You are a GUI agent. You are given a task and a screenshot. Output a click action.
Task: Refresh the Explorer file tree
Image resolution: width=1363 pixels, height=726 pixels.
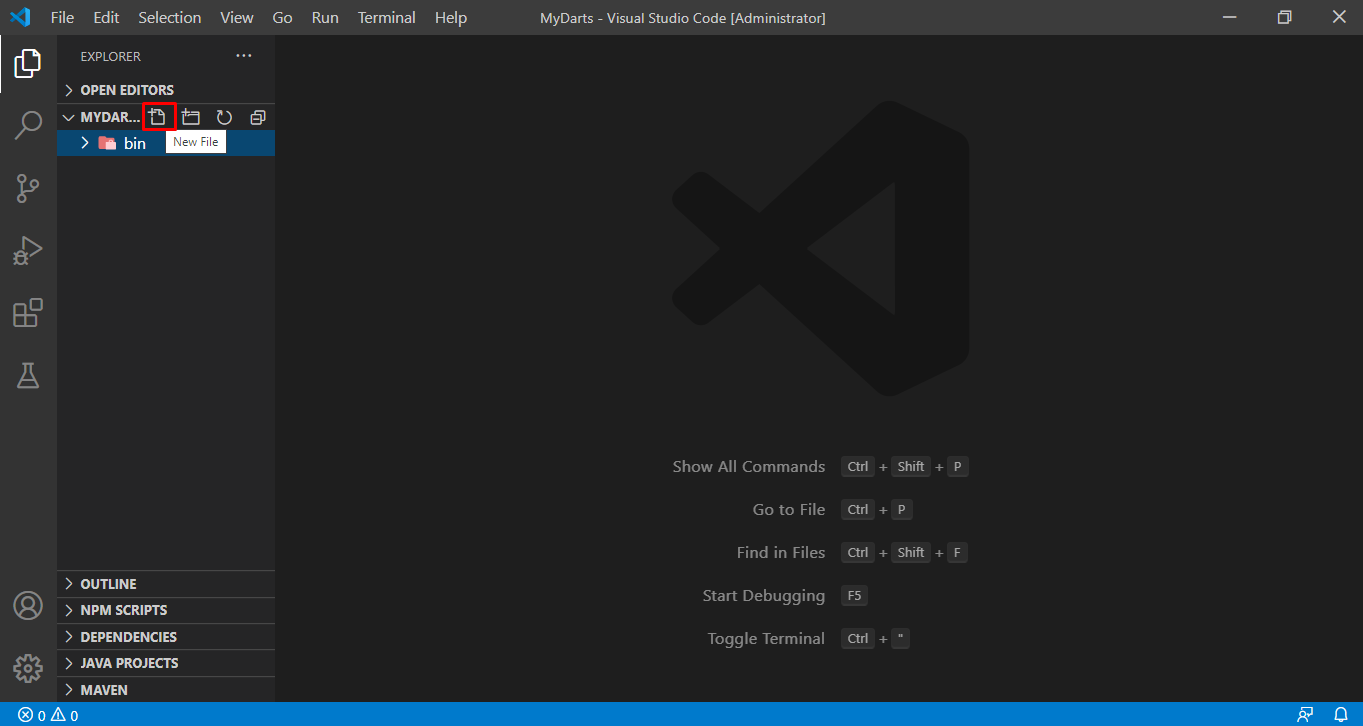click(224, 117)
